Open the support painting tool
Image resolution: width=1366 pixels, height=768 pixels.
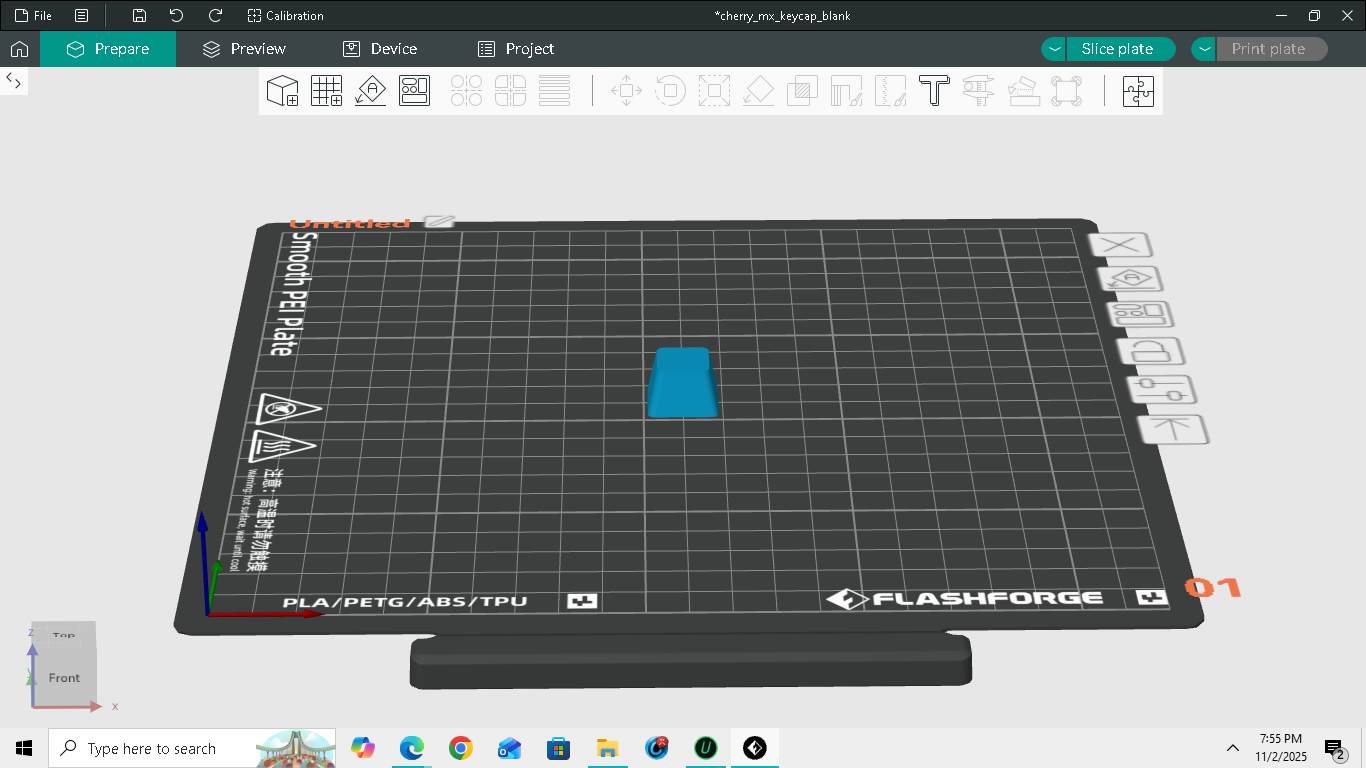[846, 91]
